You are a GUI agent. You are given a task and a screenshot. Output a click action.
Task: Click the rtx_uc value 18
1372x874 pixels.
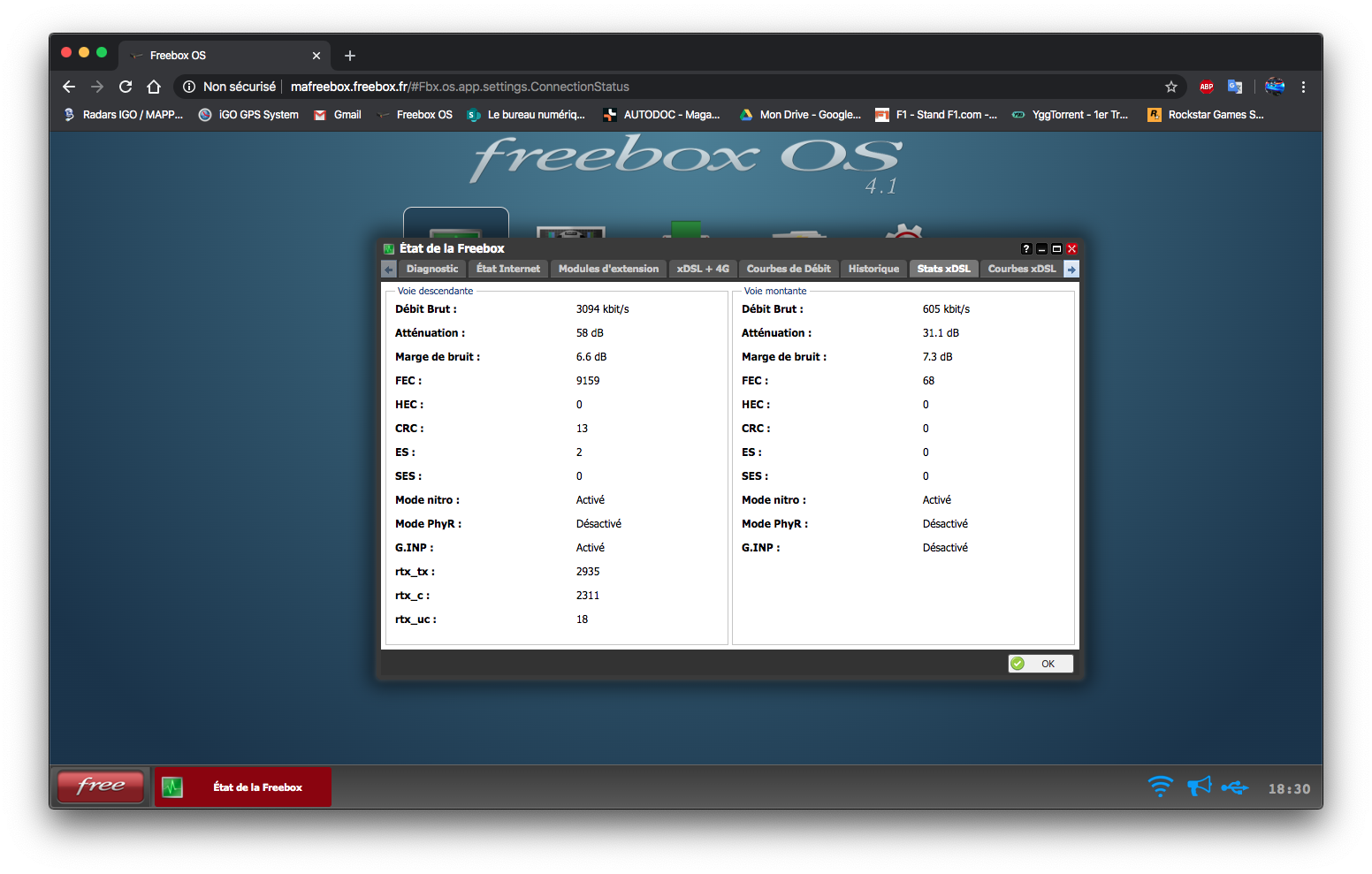[582, 619]
